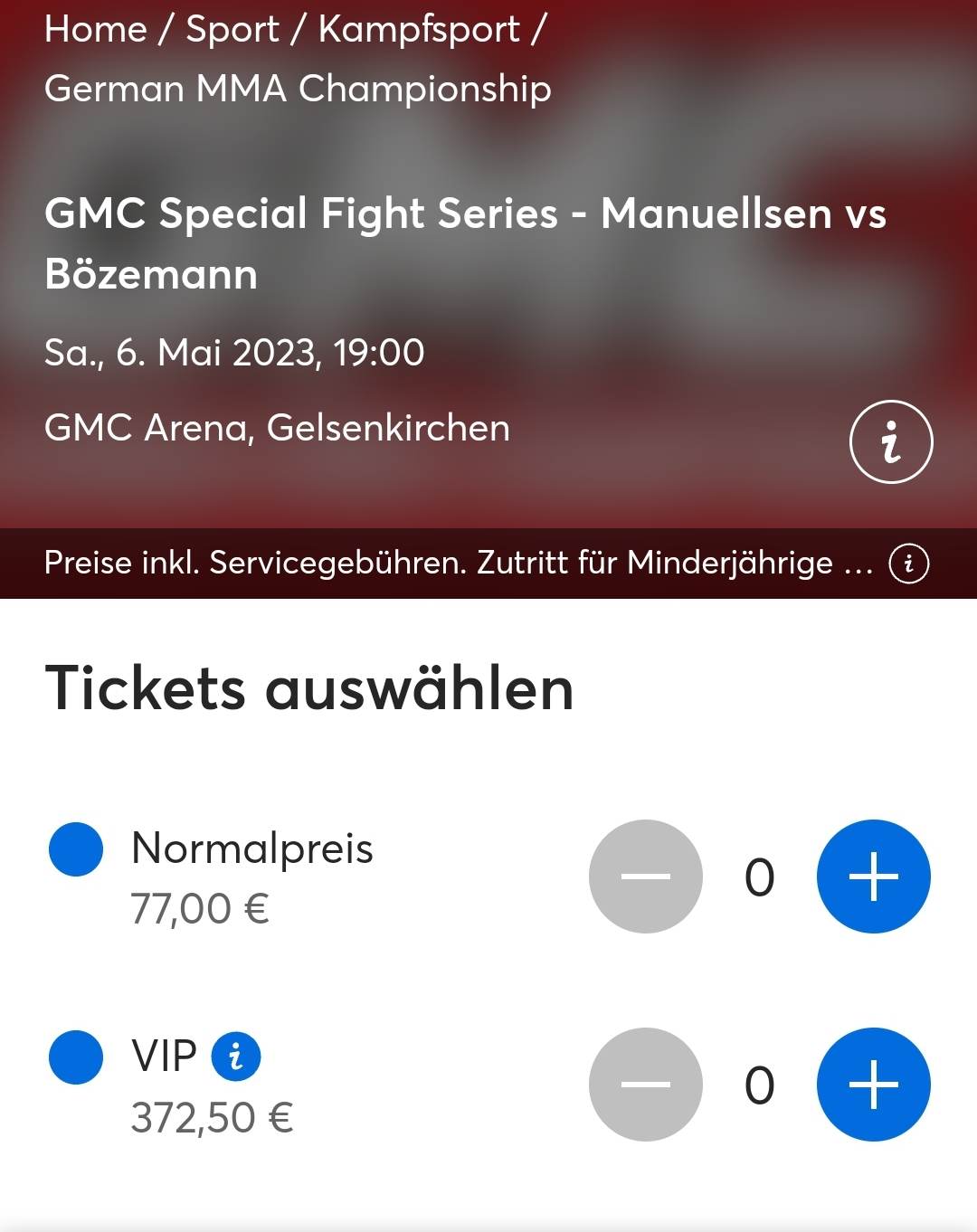Select the VIP blue color dot
977x1232 pixels.
pos(76,1057)
